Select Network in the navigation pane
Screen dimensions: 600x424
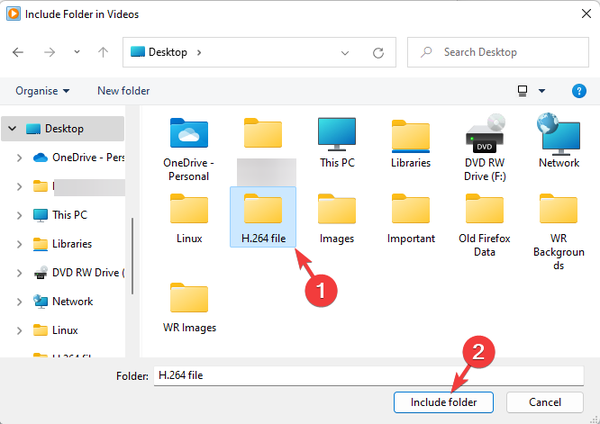63,302
